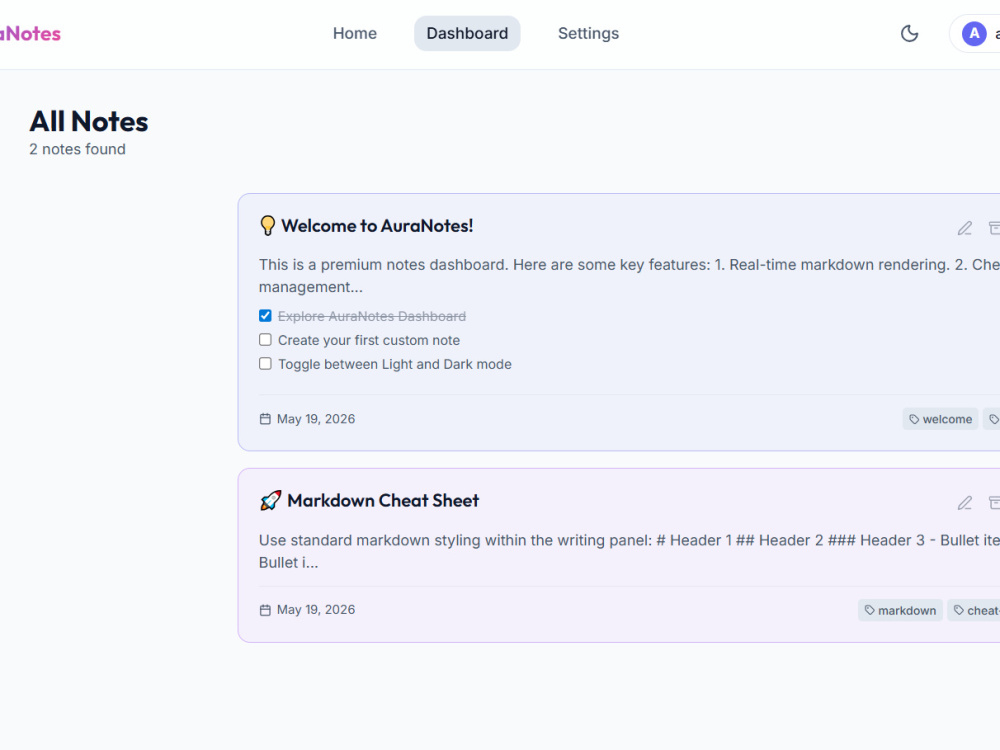
Task: Filter by the welcome tag
Action: 941,419
